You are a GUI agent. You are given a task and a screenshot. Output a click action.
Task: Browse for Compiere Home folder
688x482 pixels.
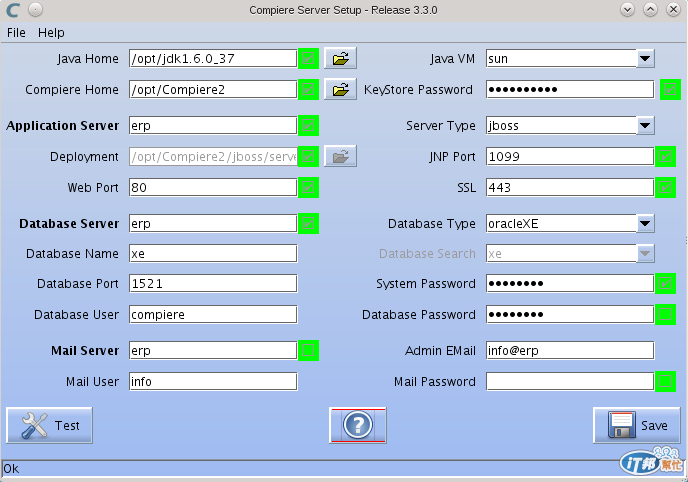pyautogui.click(x=340, y=89)
